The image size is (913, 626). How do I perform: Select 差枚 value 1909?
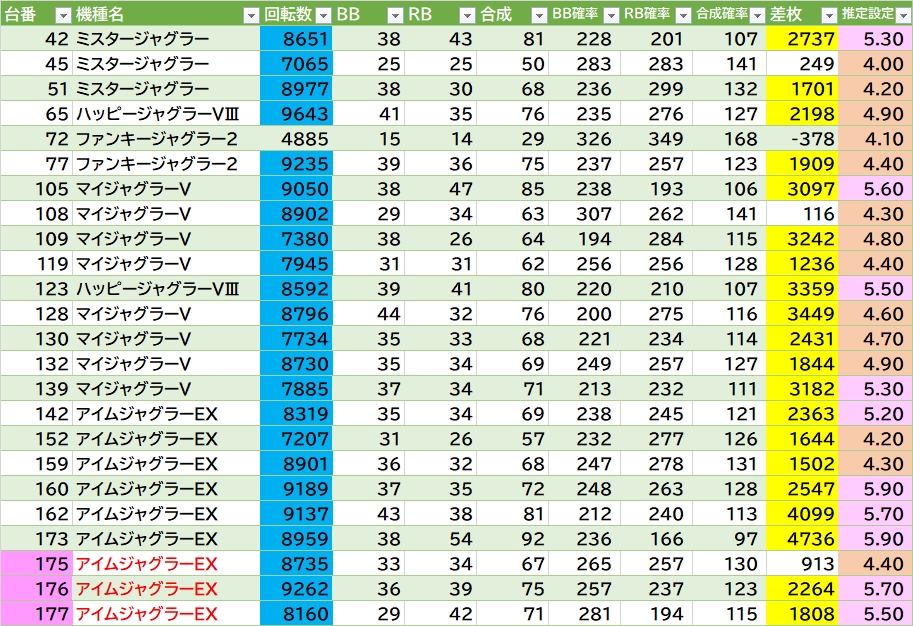(x=802, y=164)
